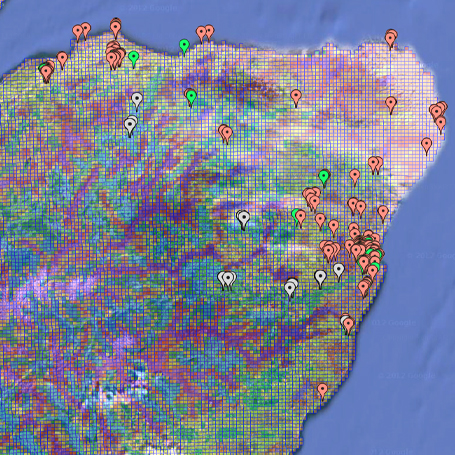Select the green marker on the north coast shoreline

point(184,47)
